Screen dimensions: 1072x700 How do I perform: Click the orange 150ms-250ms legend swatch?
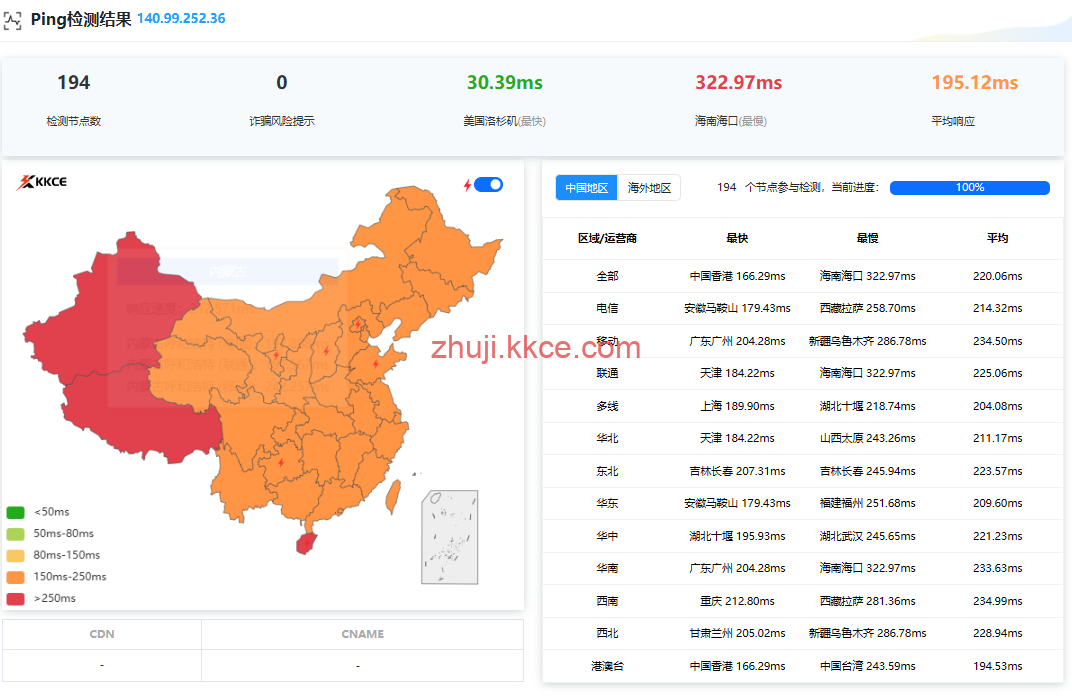(x=16, y=577)
